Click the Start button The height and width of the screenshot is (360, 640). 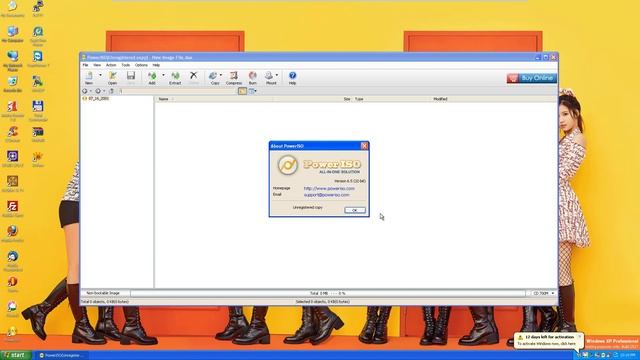16,355
